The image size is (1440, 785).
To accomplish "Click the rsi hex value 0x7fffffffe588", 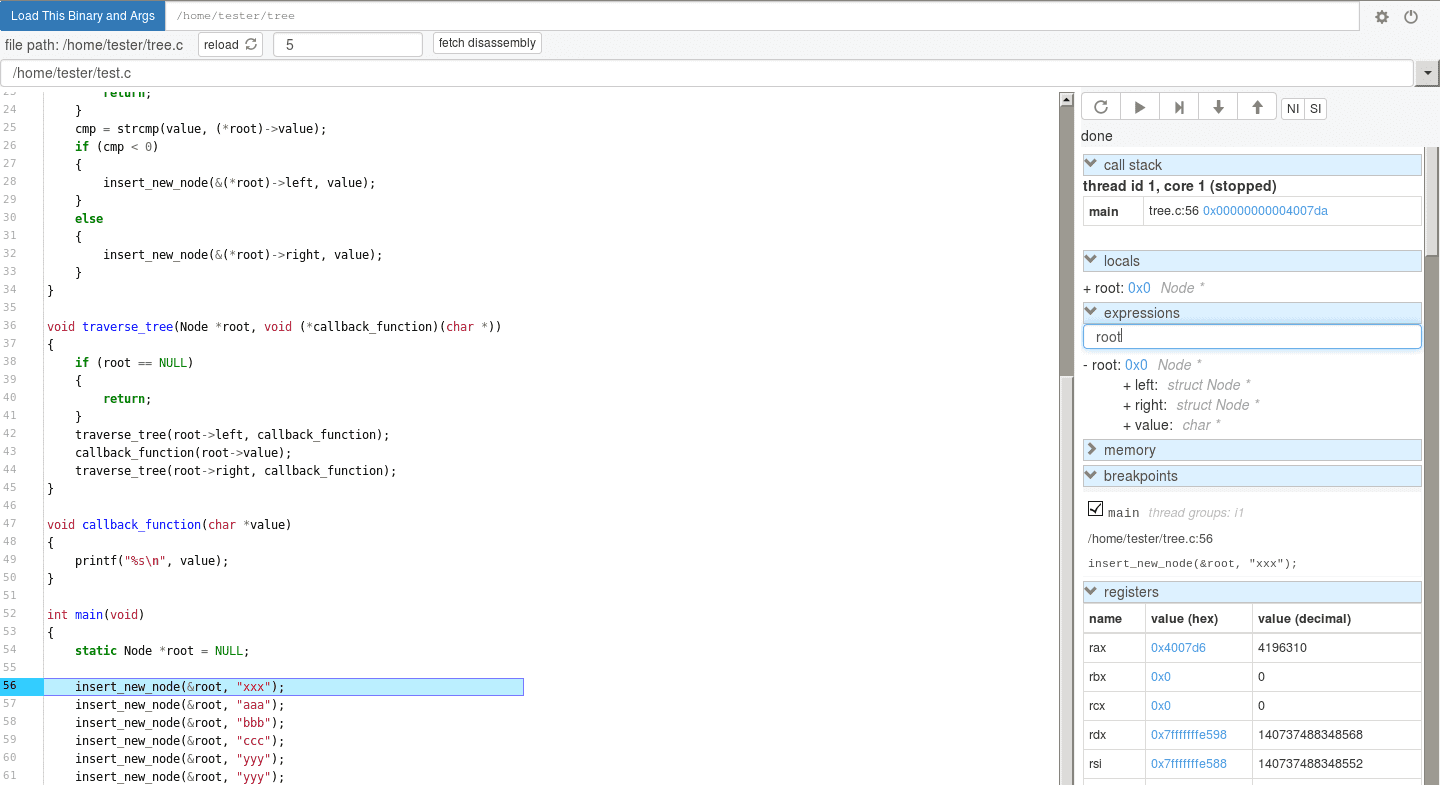I will (1189, 764).
